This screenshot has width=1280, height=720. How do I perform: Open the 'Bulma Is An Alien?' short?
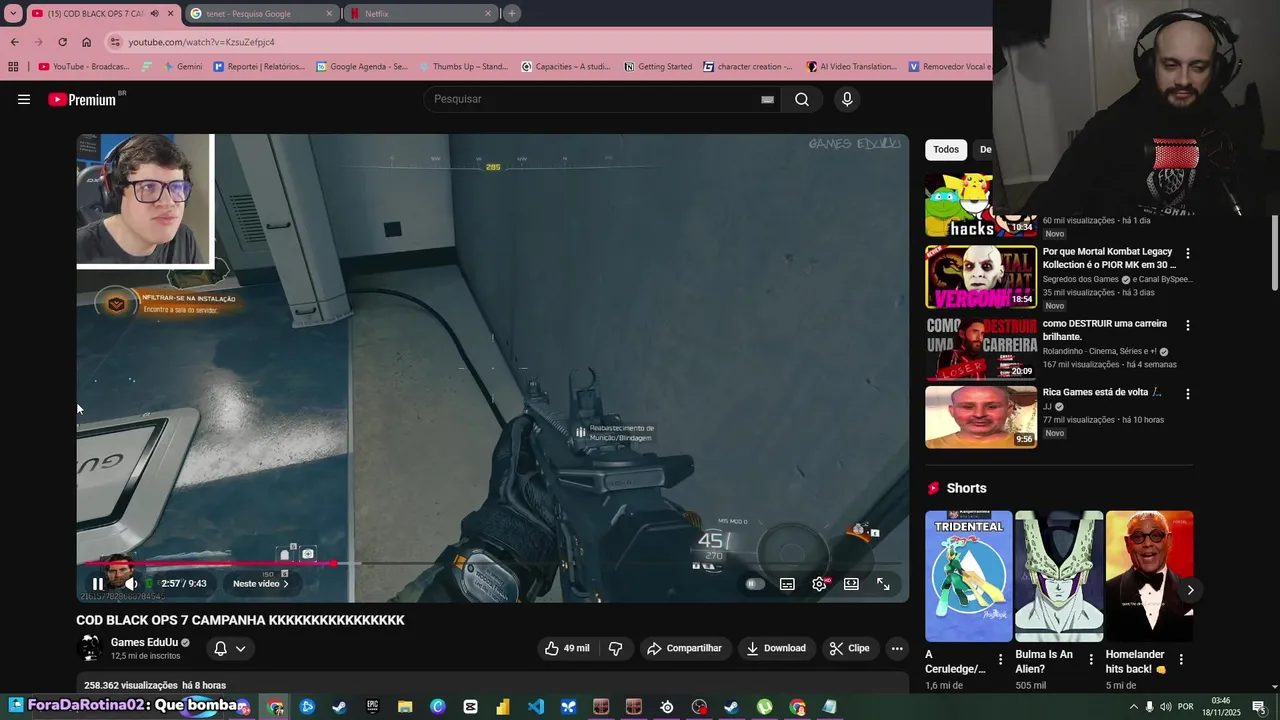click(1059, 576)
